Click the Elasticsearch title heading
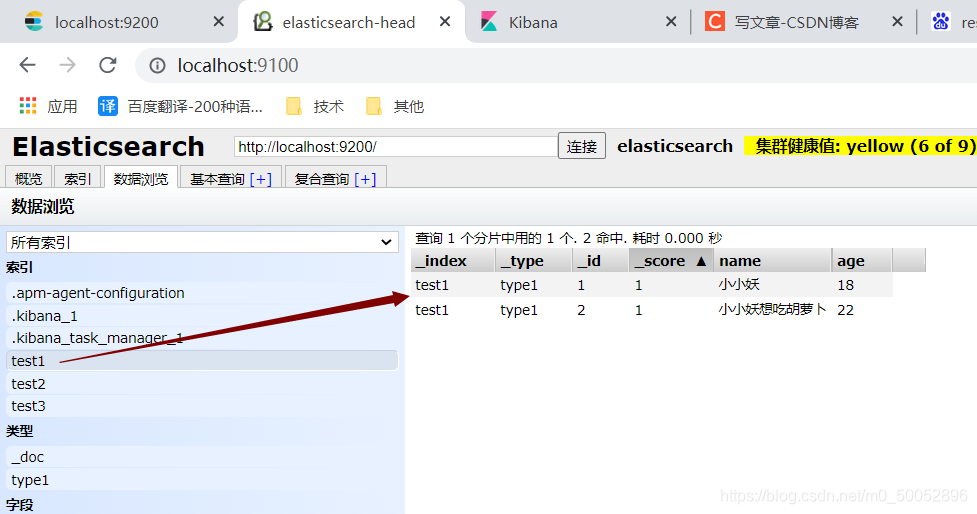Viewport: 977px width, 514px height. pyautogui.click(x=108, y=147)
